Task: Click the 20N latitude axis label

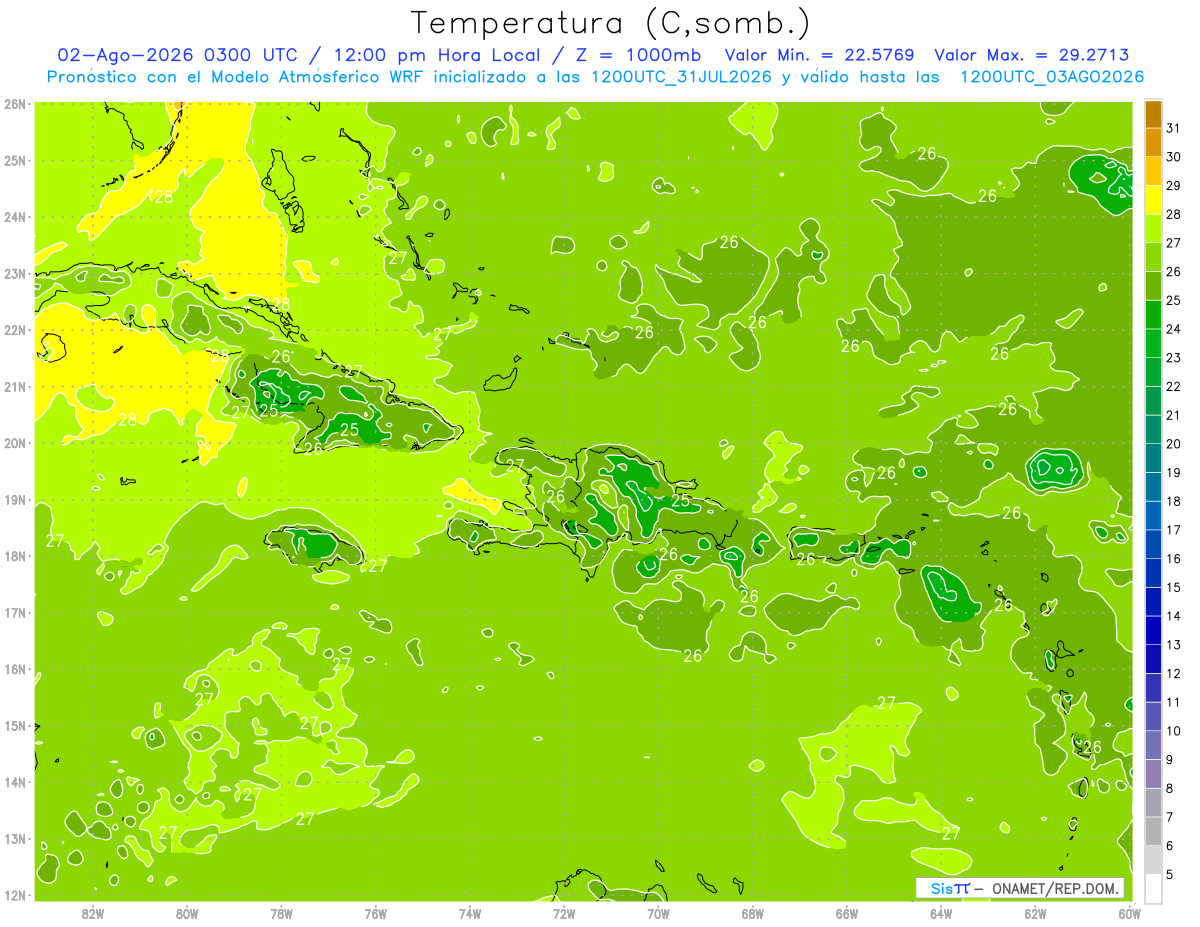Action: coord(15,443)
